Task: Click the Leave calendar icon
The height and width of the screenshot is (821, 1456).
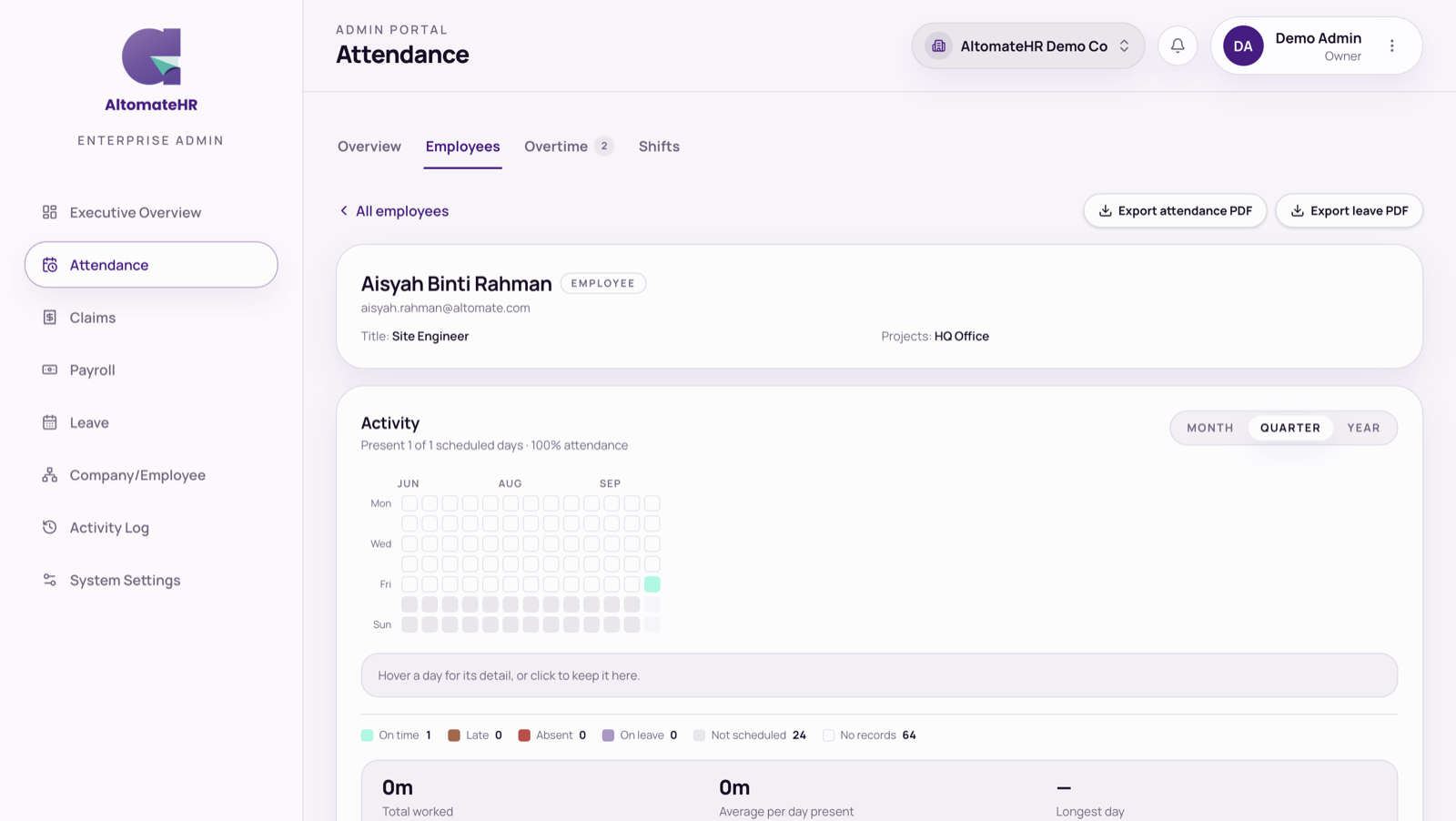Action: pyautogui.click(x=50, y=422)
